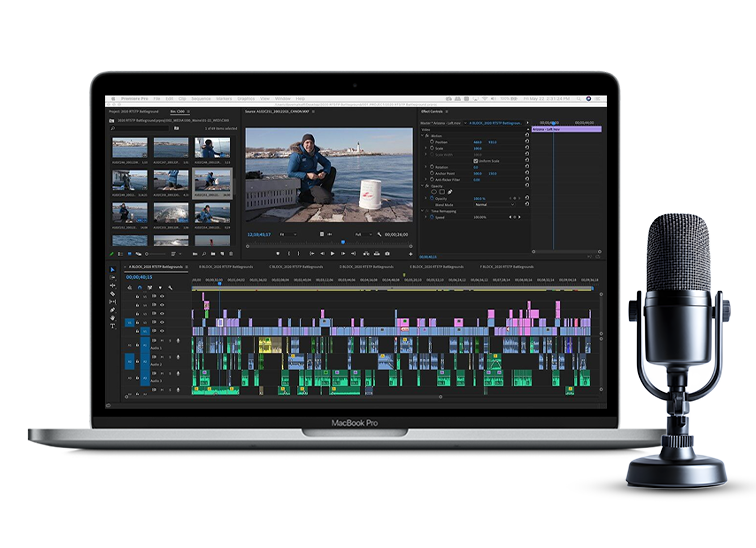Toggle snap magnet in timeline header
Image resolution: width=756 pixels, height=548 pixels.
click(139, 288)
